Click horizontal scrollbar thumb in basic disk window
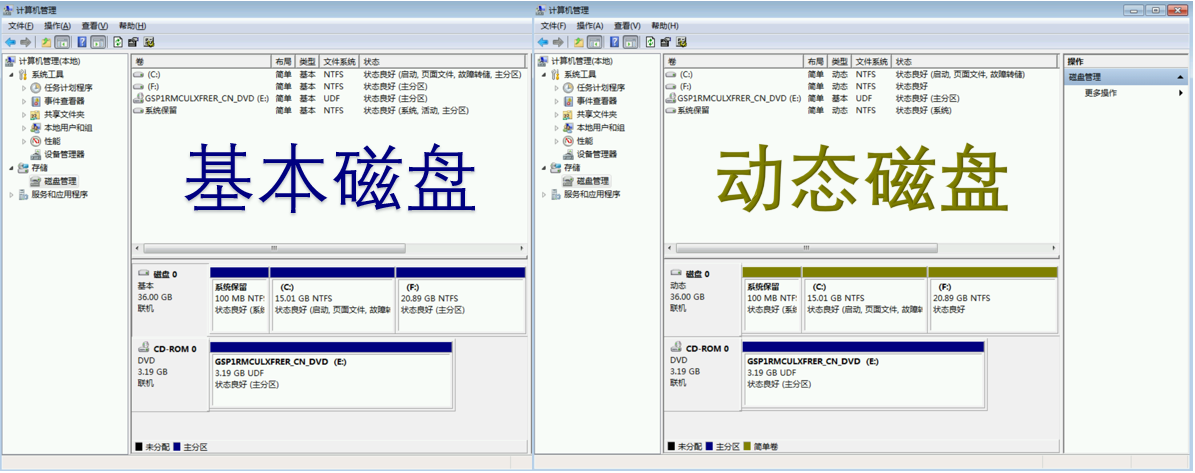The width and height of the screenshot is (1195, 473). [274, 248]
